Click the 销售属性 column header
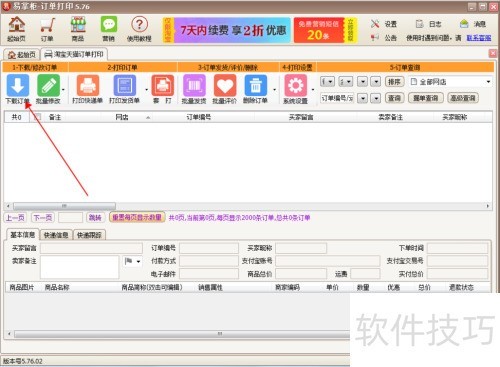The height and width of the screenshot is (367, 500). tap(210, 287)
